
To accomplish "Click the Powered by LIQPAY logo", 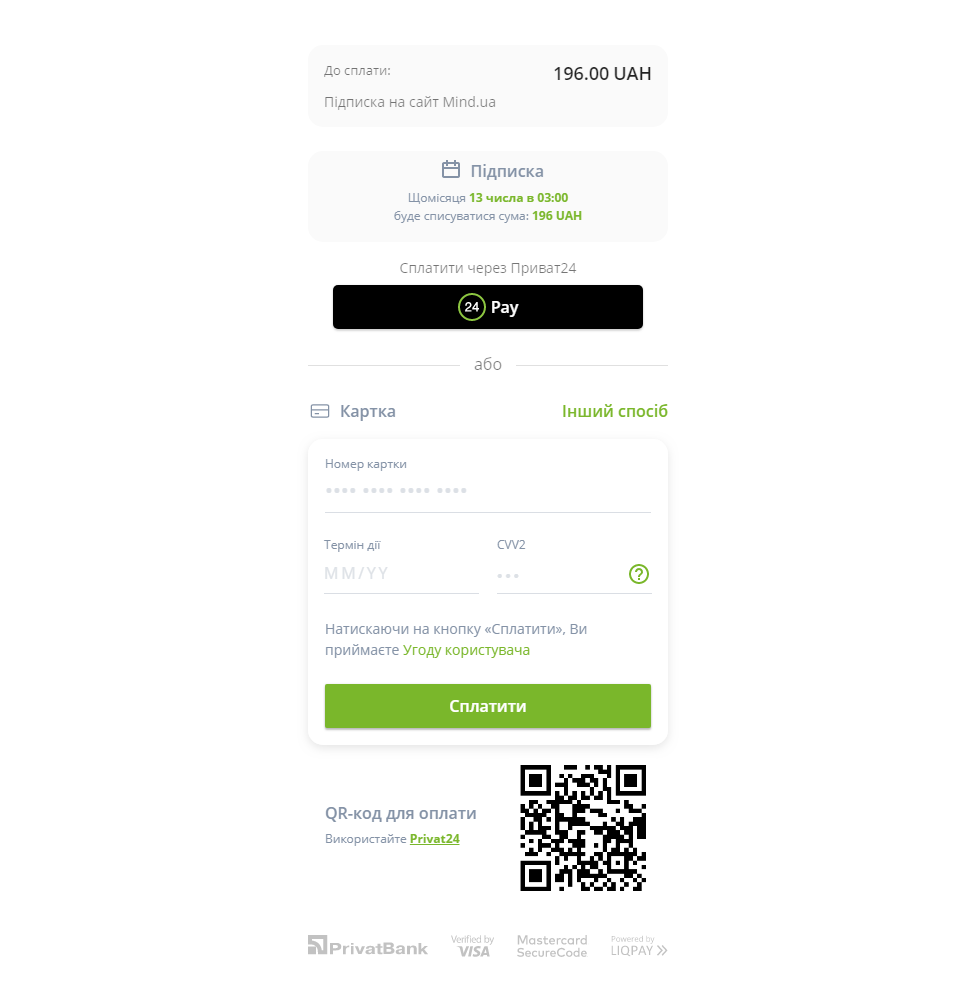I will click(639, 946).
